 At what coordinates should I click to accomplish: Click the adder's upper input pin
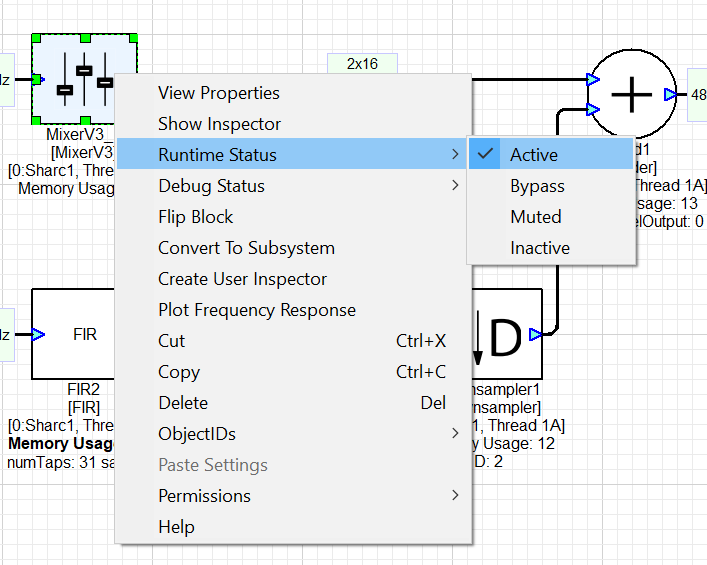[593, 79]
